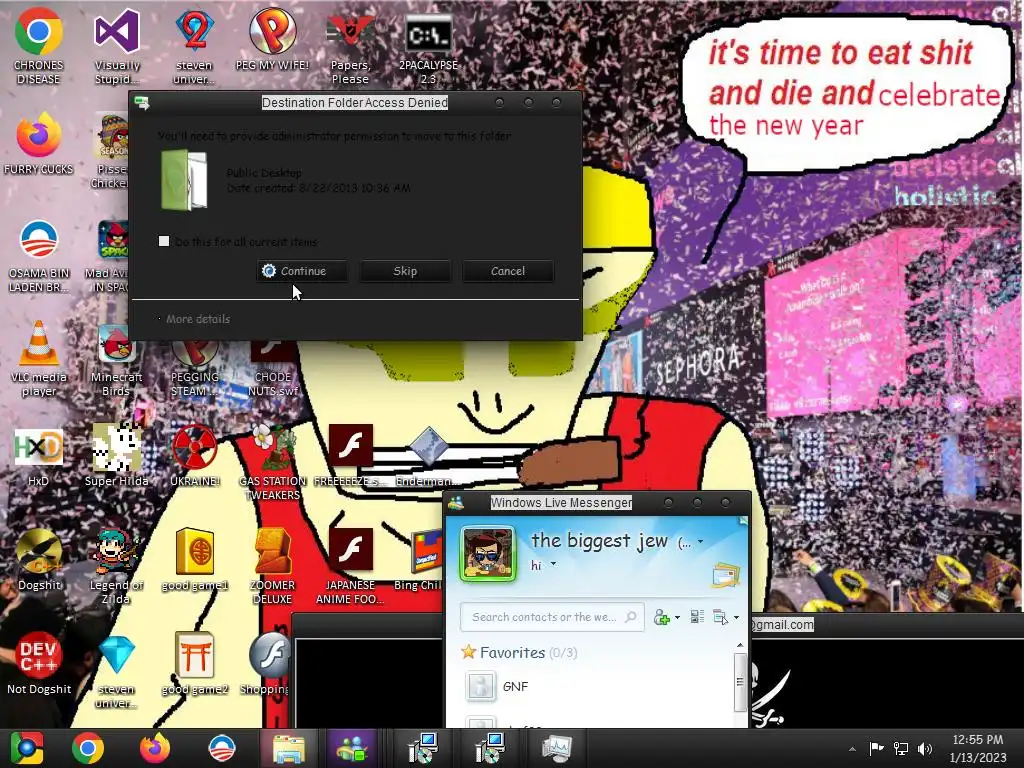Viewport: 1024px width, 768px height.
Task: Select the Chrome desktop shortcut at top-left
Action: click(x=39, y=46)
